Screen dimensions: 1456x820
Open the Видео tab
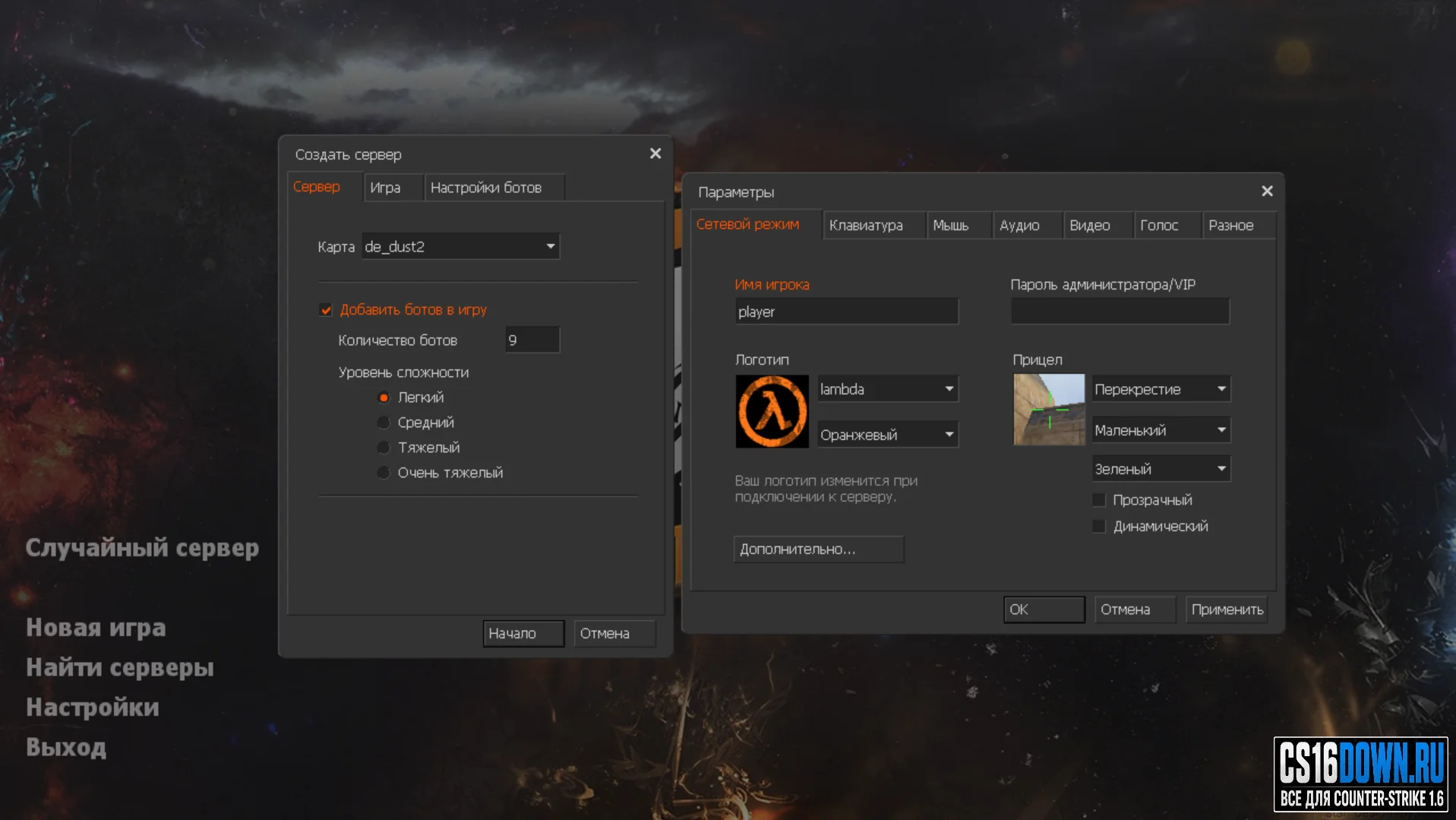pyautogui.click(x=1098, y=225)
